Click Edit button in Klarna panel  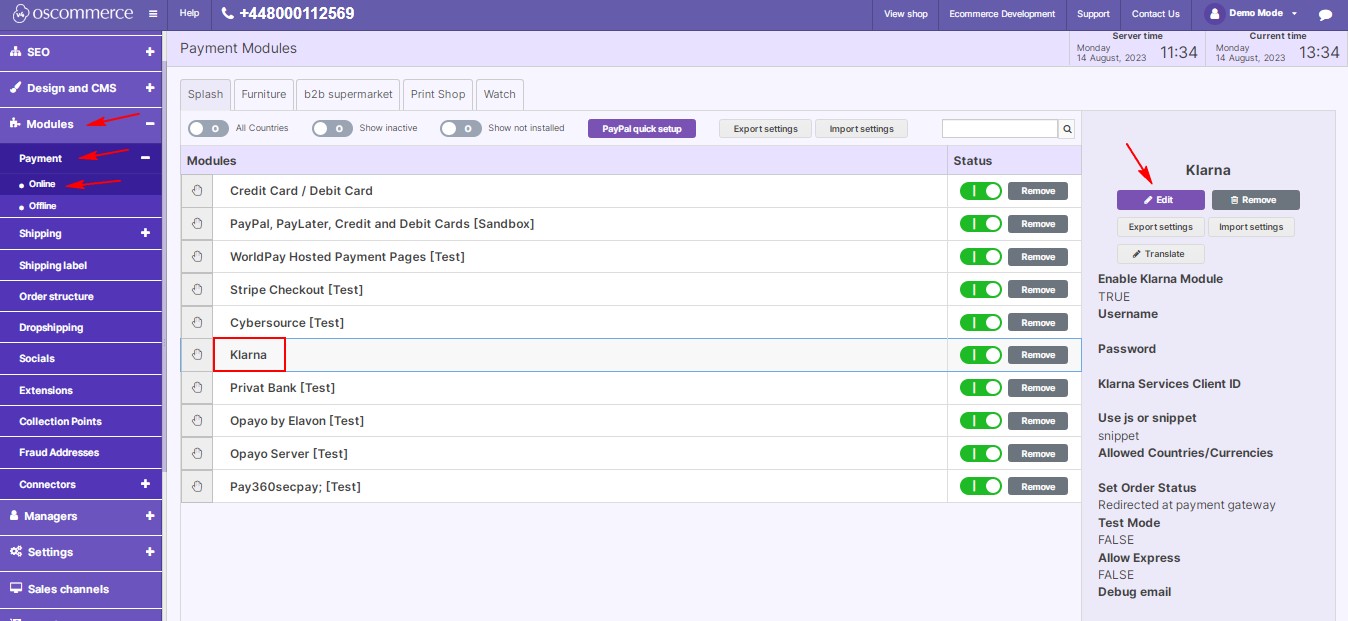pos(1161,200)
